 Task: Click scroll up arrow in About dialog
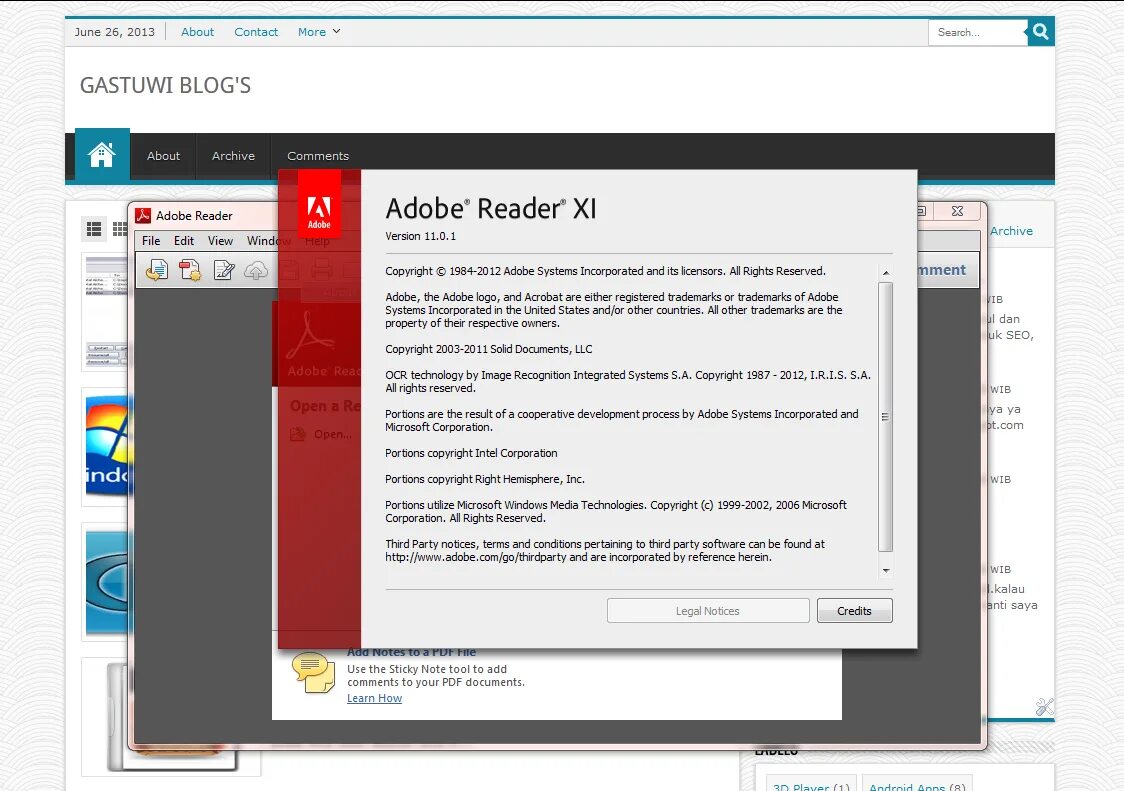886,273
